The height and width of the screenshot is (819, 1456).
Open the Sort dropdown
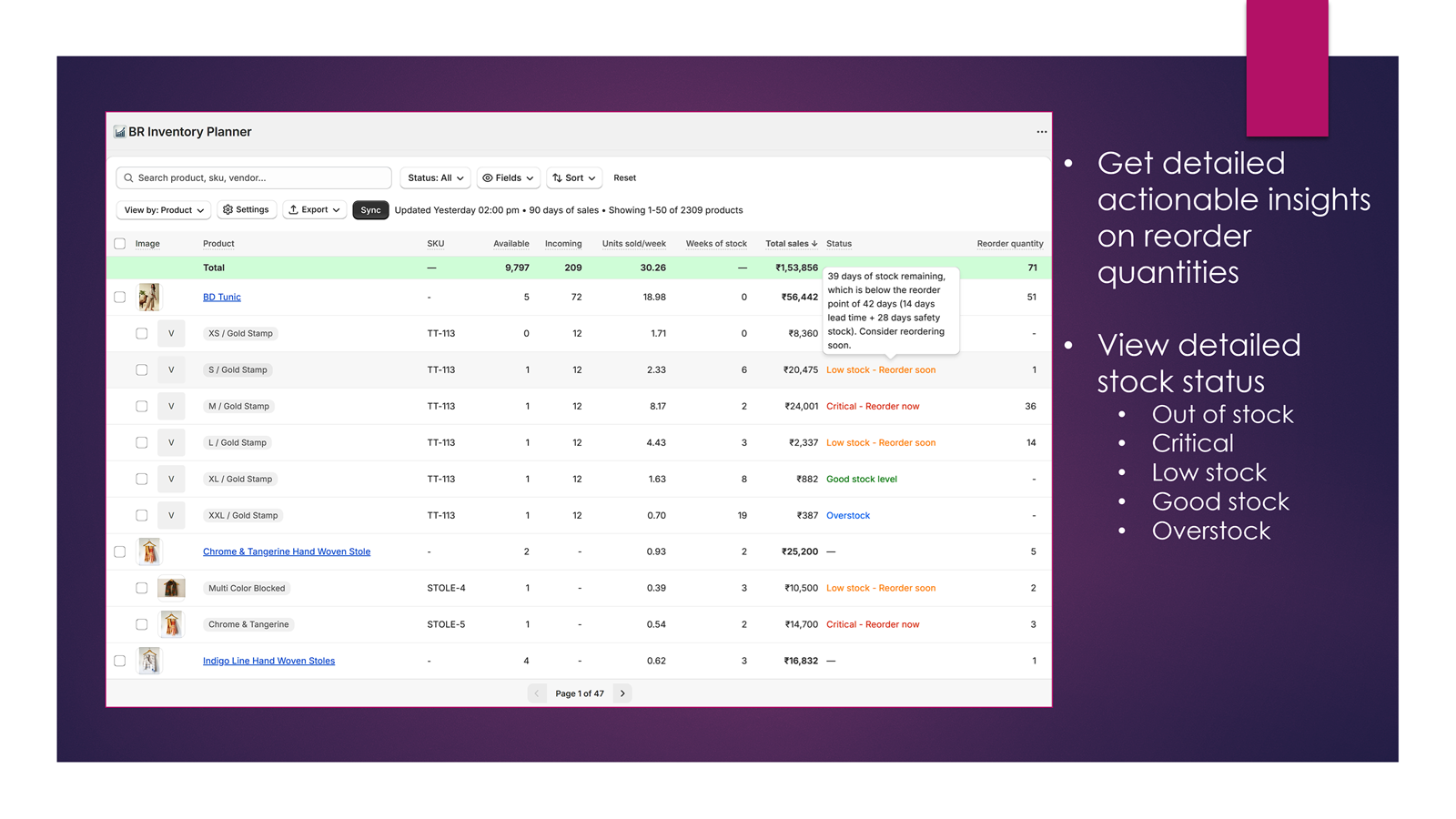point(574,178)
